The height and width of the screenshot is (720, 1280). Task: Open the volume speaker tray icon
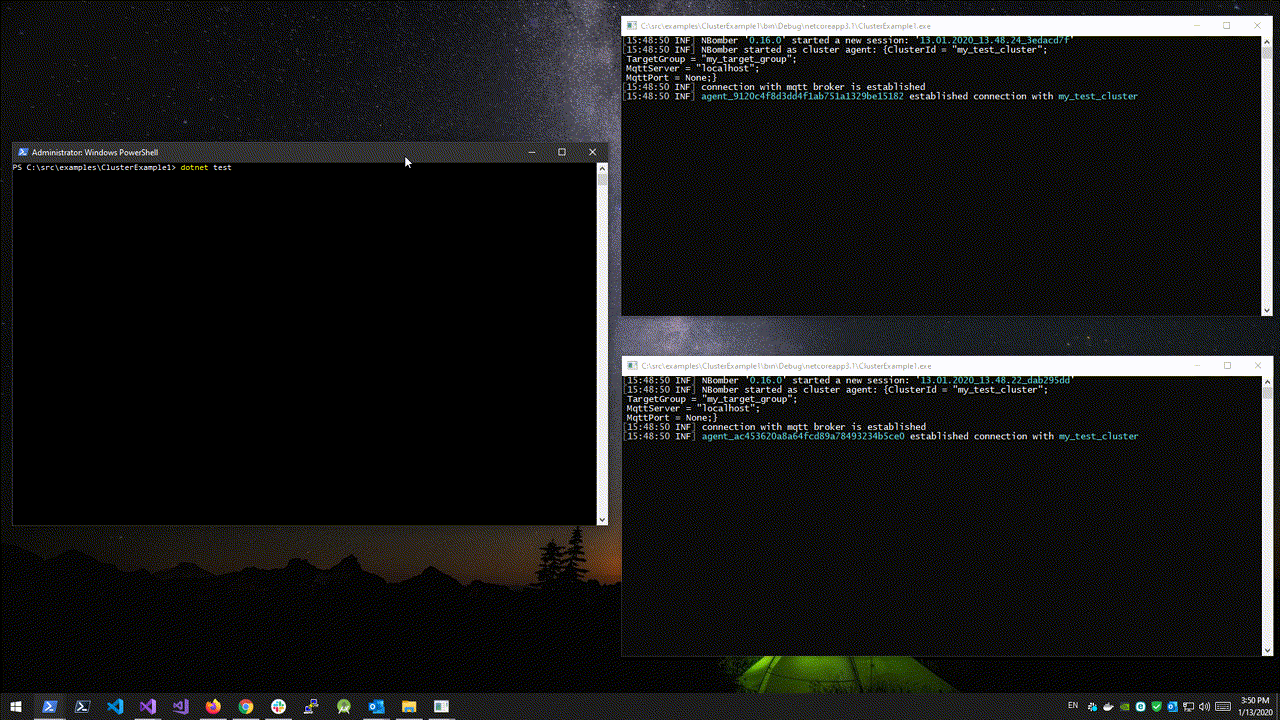(1204, 706)
